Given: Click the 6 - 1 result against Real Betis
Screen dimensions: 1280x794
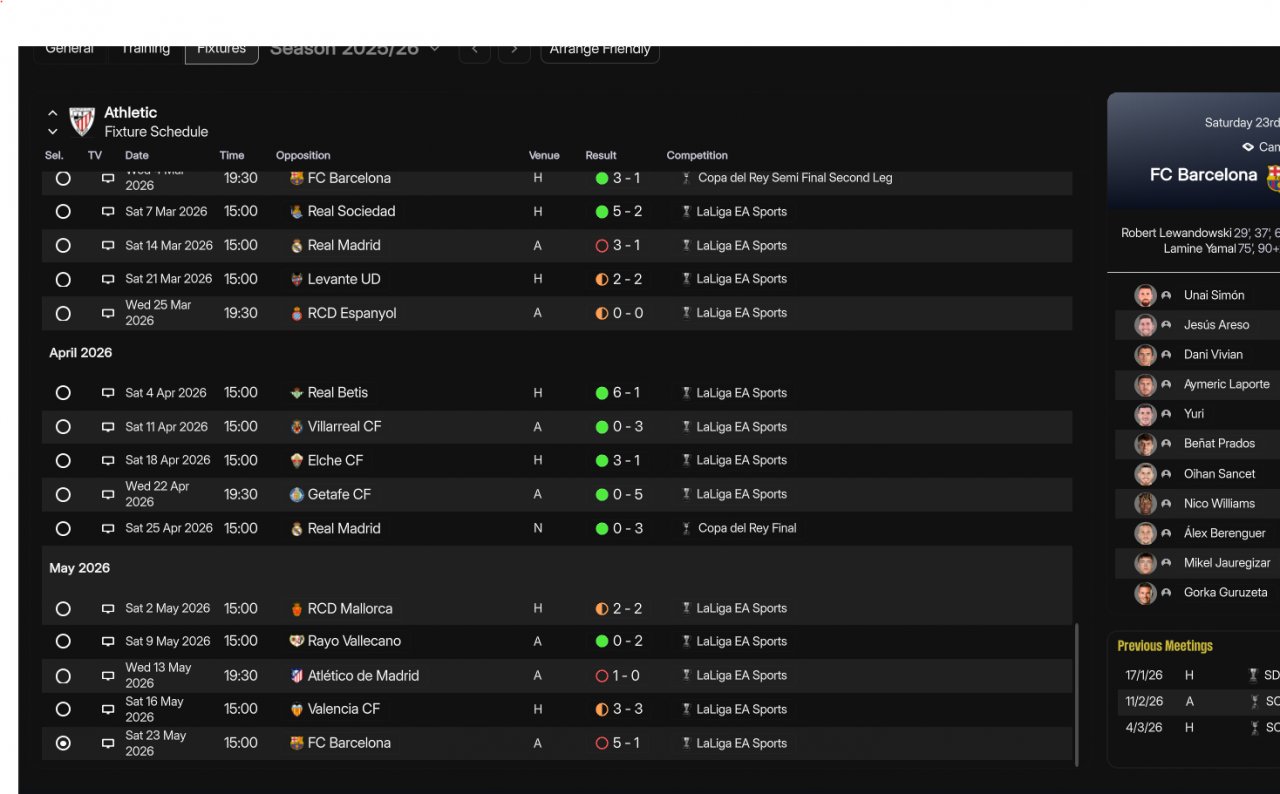Looking at the screenshot, I should (626, 393).
